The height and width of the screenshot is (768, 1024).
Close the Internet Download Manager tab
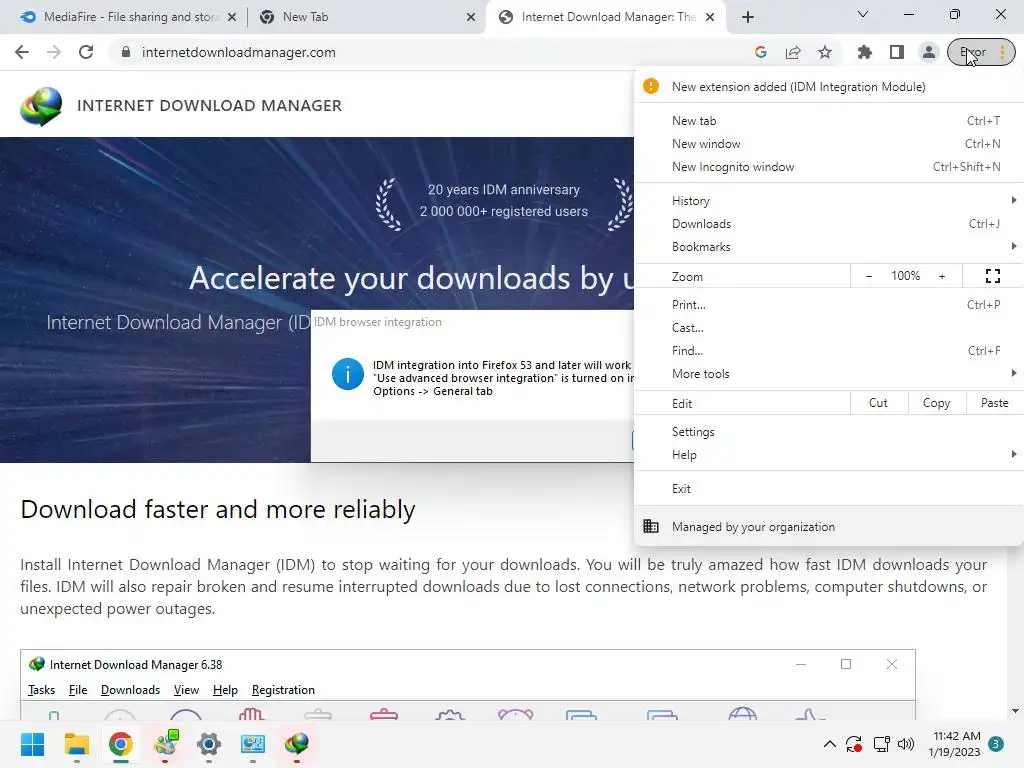(x=711, y=18)
